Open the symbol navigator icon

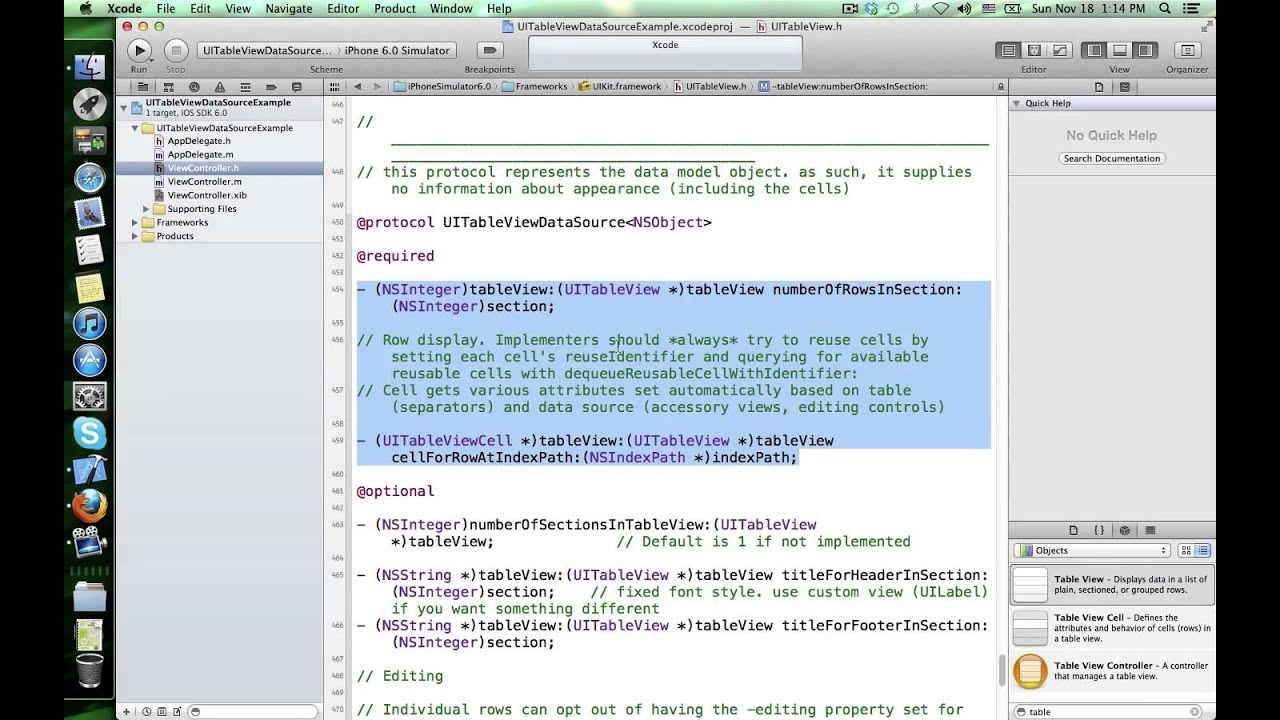click(x=169, y=87)
